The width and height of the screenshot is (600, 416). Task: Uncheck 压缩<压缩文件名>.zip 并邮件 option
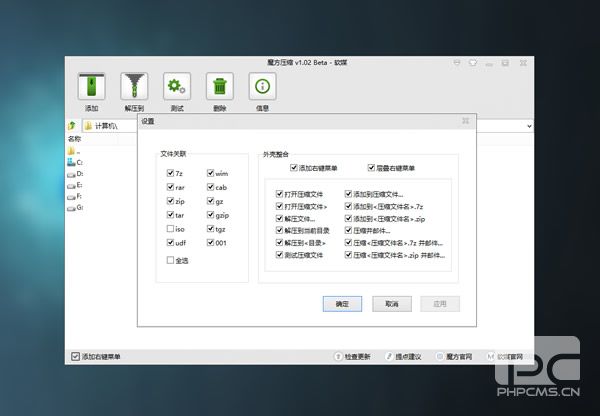click(x=349, y=254)
